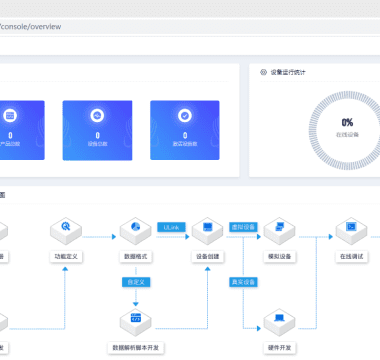Viewport: 380px width, 360px height.
Task: Click the 设备运行统计 heading text
Action: (288, 72)
